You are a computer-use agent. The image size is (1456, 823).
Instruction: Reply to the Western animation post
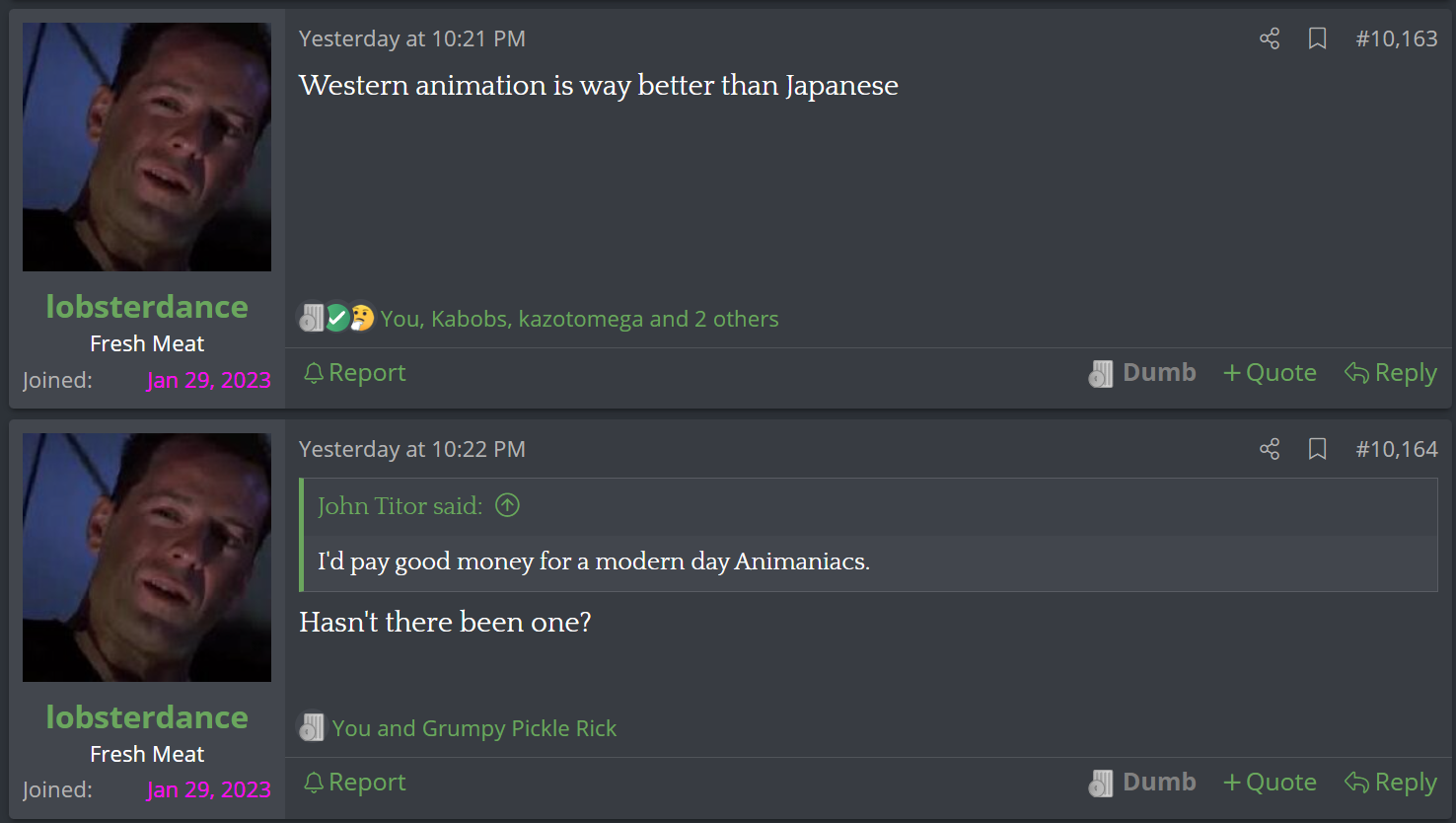point(1391,372)
